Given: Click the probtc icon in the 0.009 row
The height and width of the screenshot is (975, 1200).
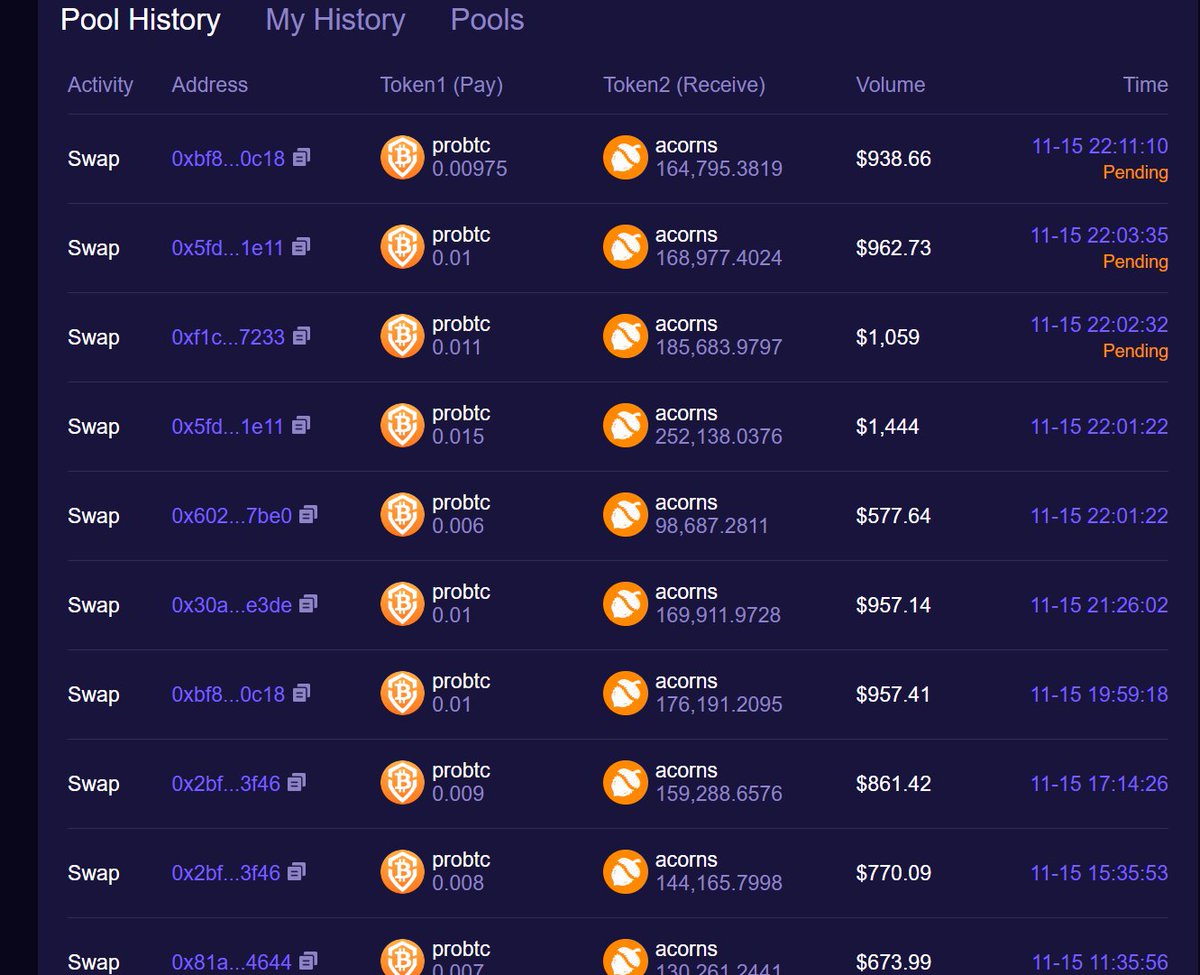Looking at the screenshot, I should click(402, 783).
